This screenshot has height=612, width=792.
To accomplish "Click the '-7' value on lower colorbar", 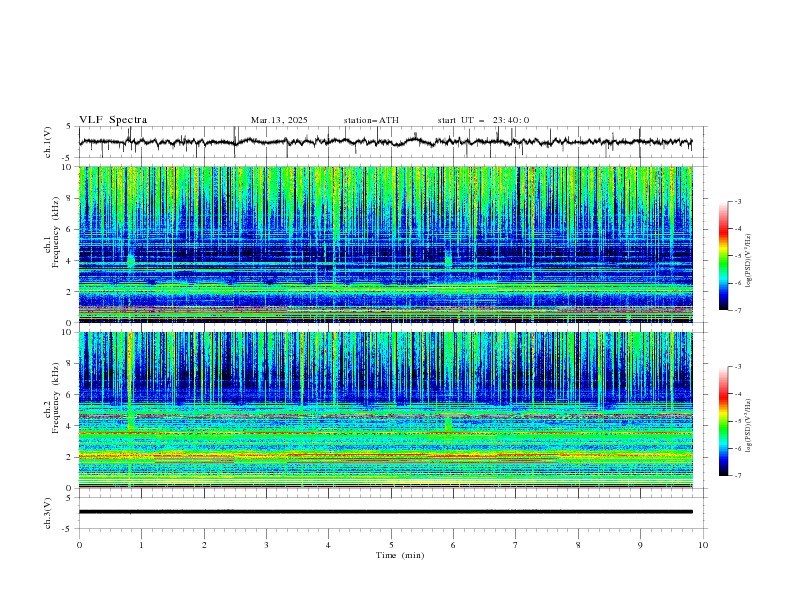I will 737,475.
